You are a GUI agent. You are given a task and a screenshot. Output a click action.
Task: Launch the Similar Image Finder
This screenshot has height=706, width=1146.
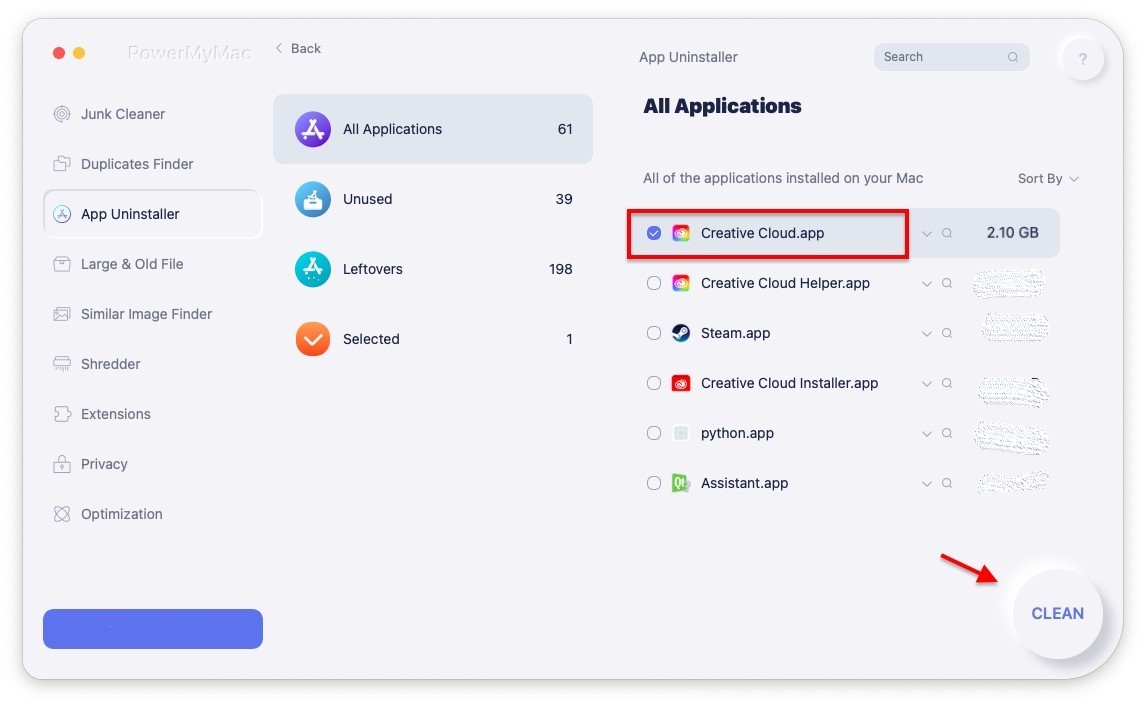tap(146, 313)
